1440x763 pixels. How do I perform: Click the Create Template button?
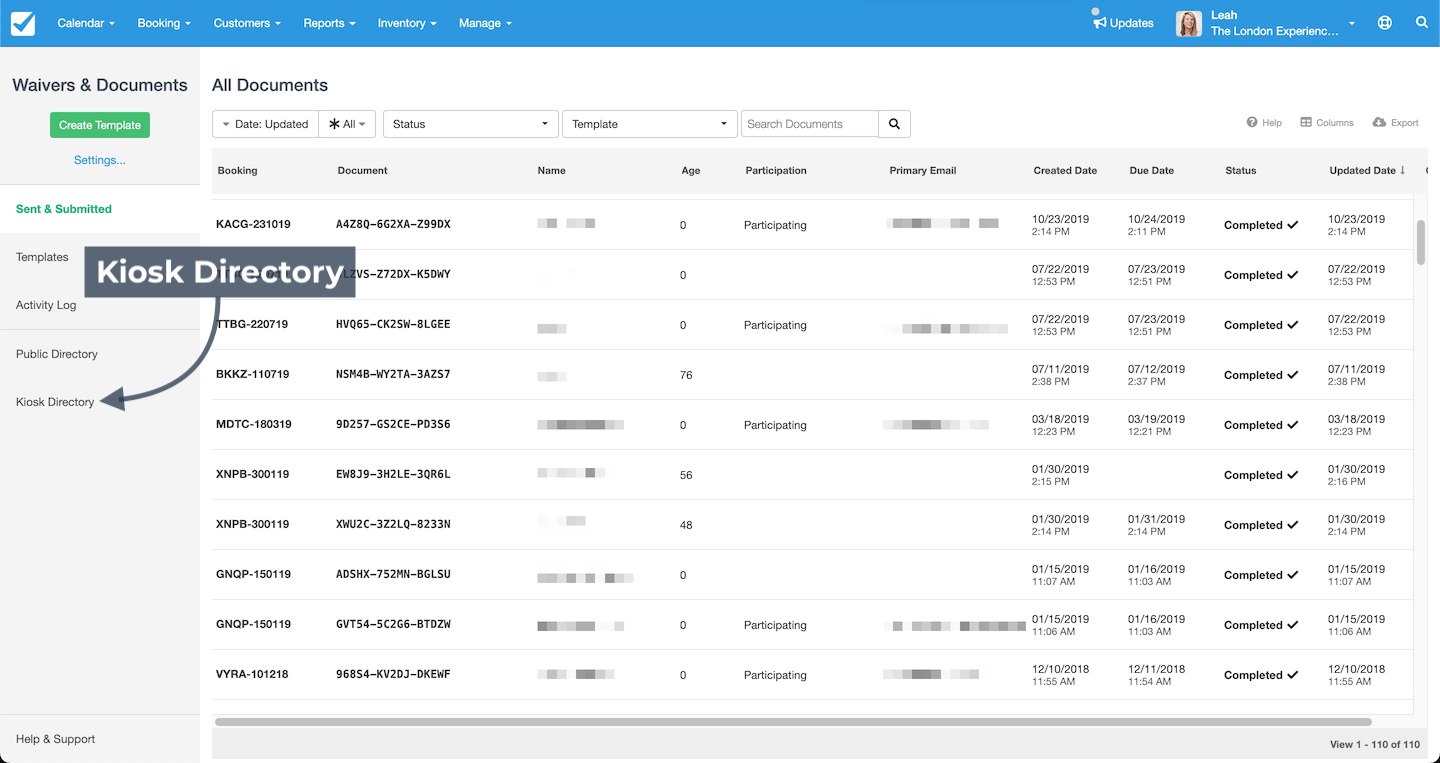coord(100,125)
